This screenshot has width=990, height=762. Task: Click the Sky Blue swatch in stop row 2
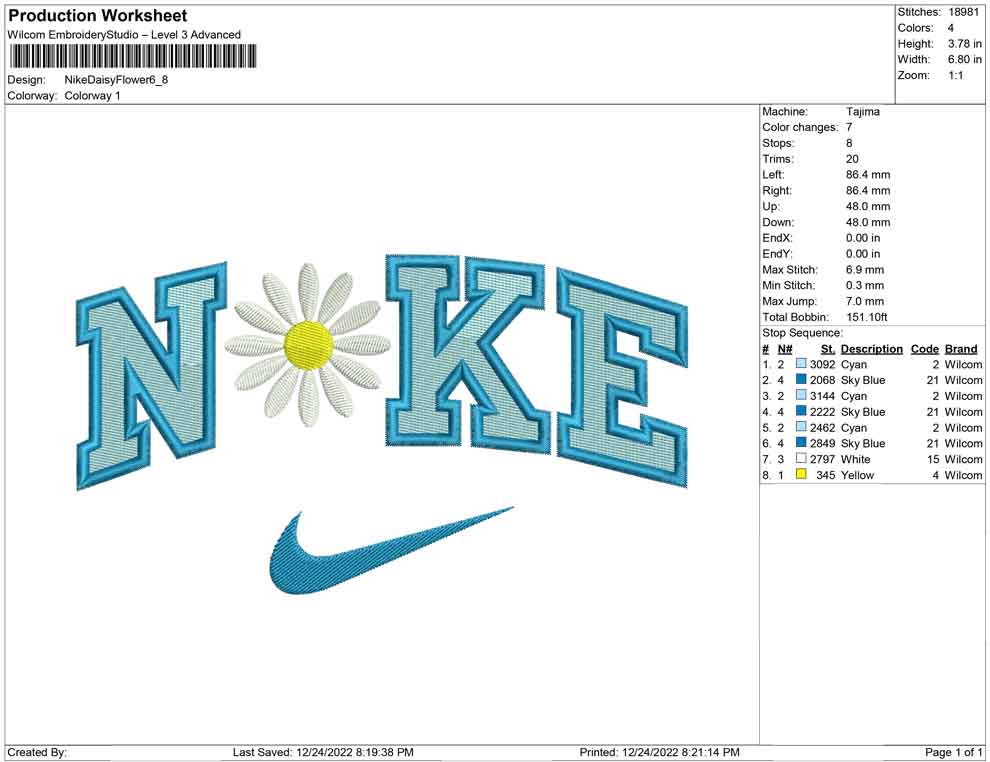pos(801,381)
